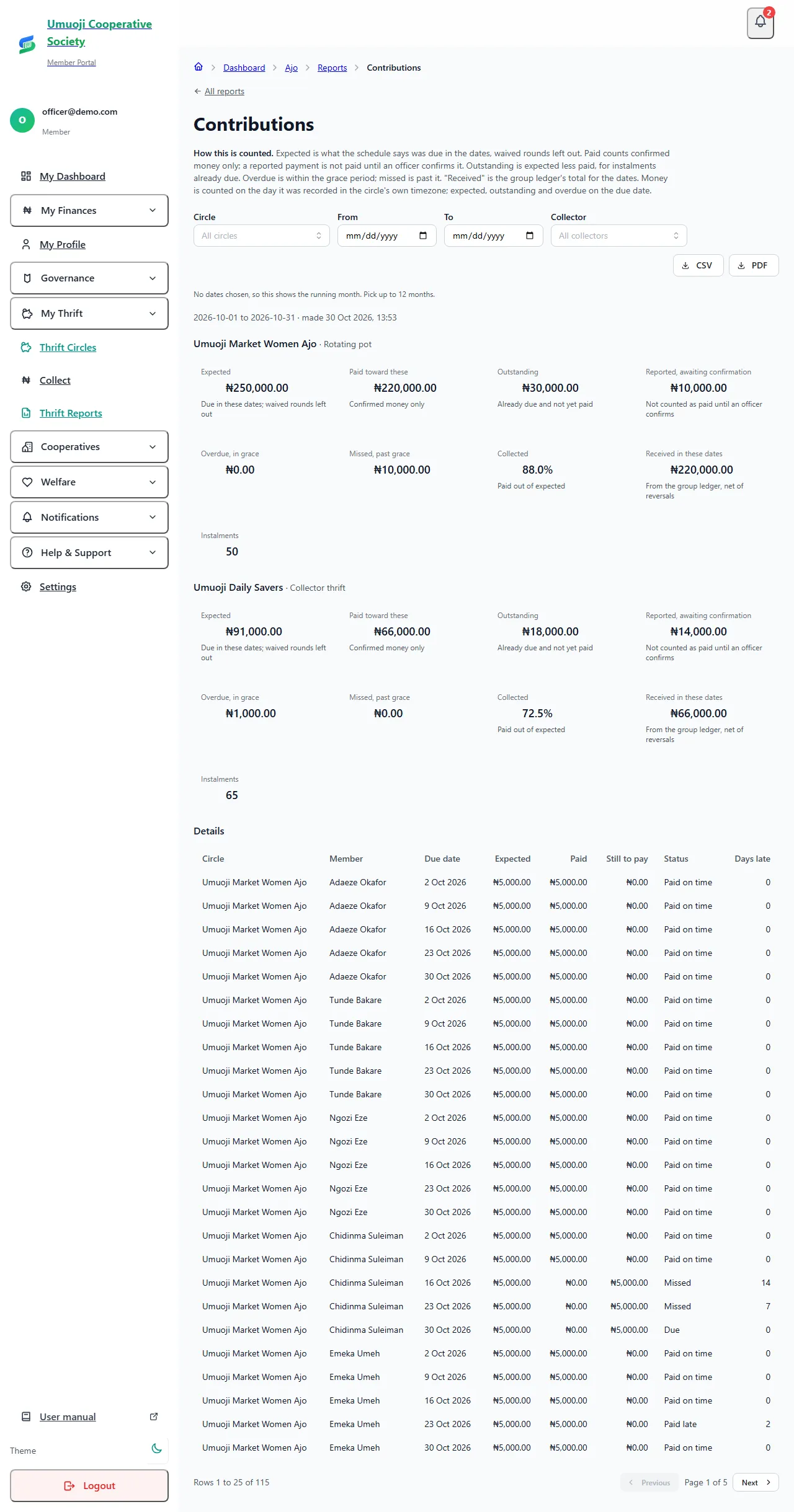Click the Thrift Circles piggy icon
Viewport: 794px width, 1512px height.
tap(26, 347)
